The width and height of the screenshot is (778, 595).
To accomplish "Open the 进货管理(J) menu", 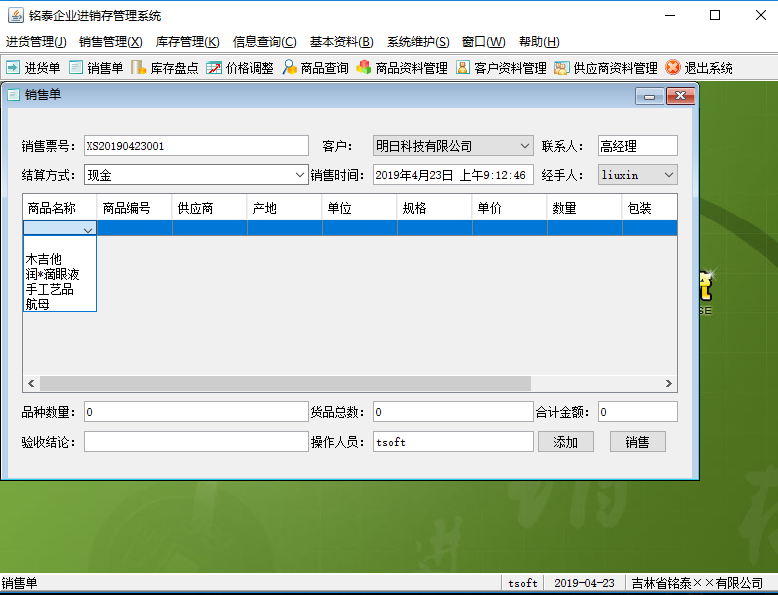I will tap(36, 42).
